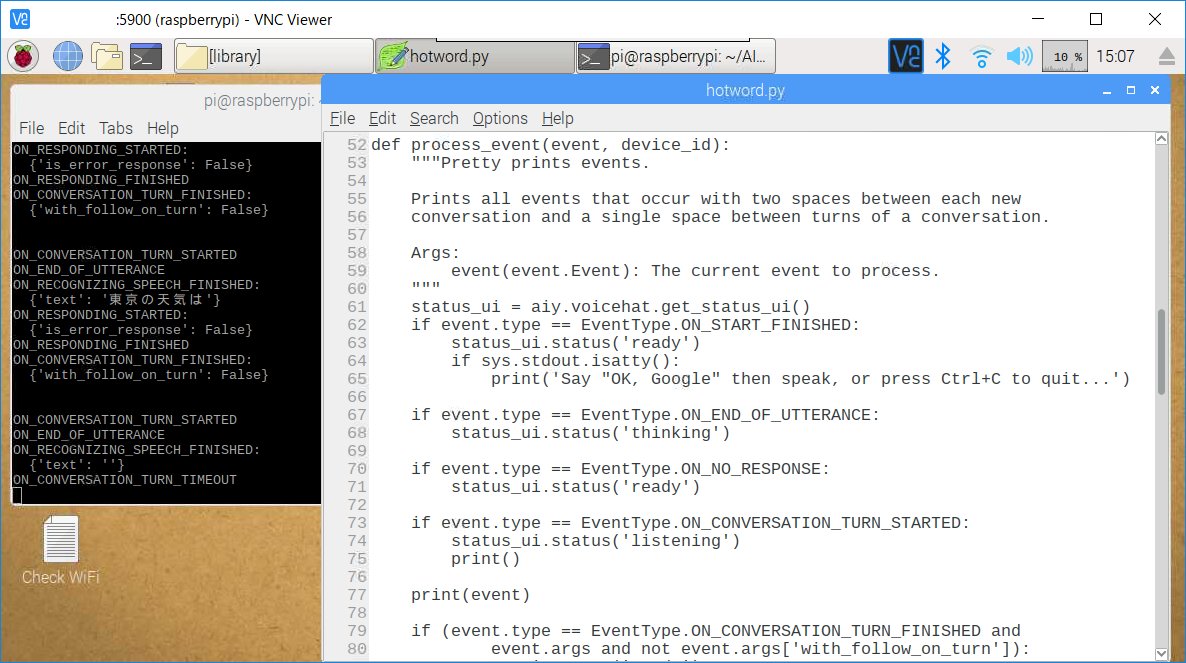
Task: Open the WiFi networks tray icon
Action: [981, 57]
